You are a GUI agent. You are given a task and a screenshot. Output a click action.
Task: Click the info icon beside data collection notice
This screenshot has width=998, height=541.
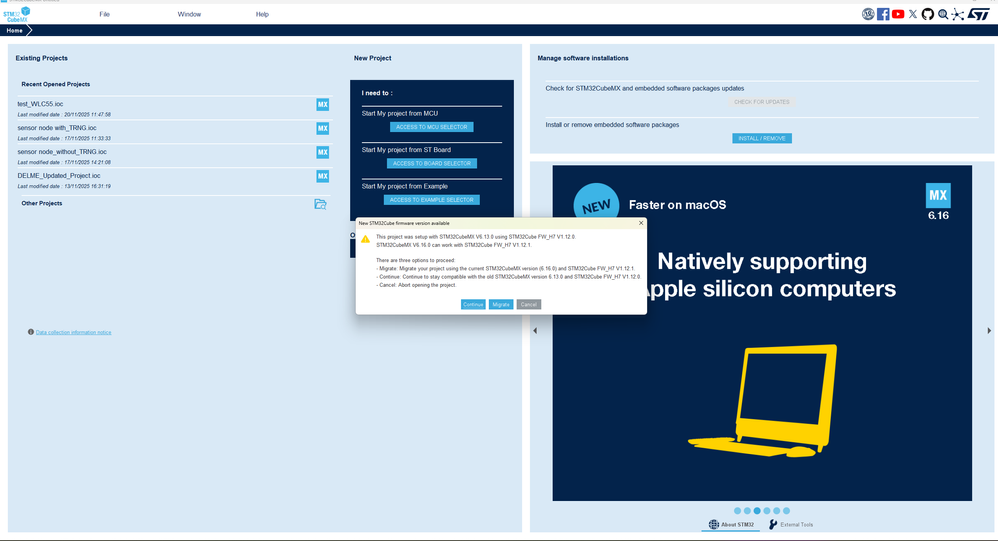tap(31, 332)
